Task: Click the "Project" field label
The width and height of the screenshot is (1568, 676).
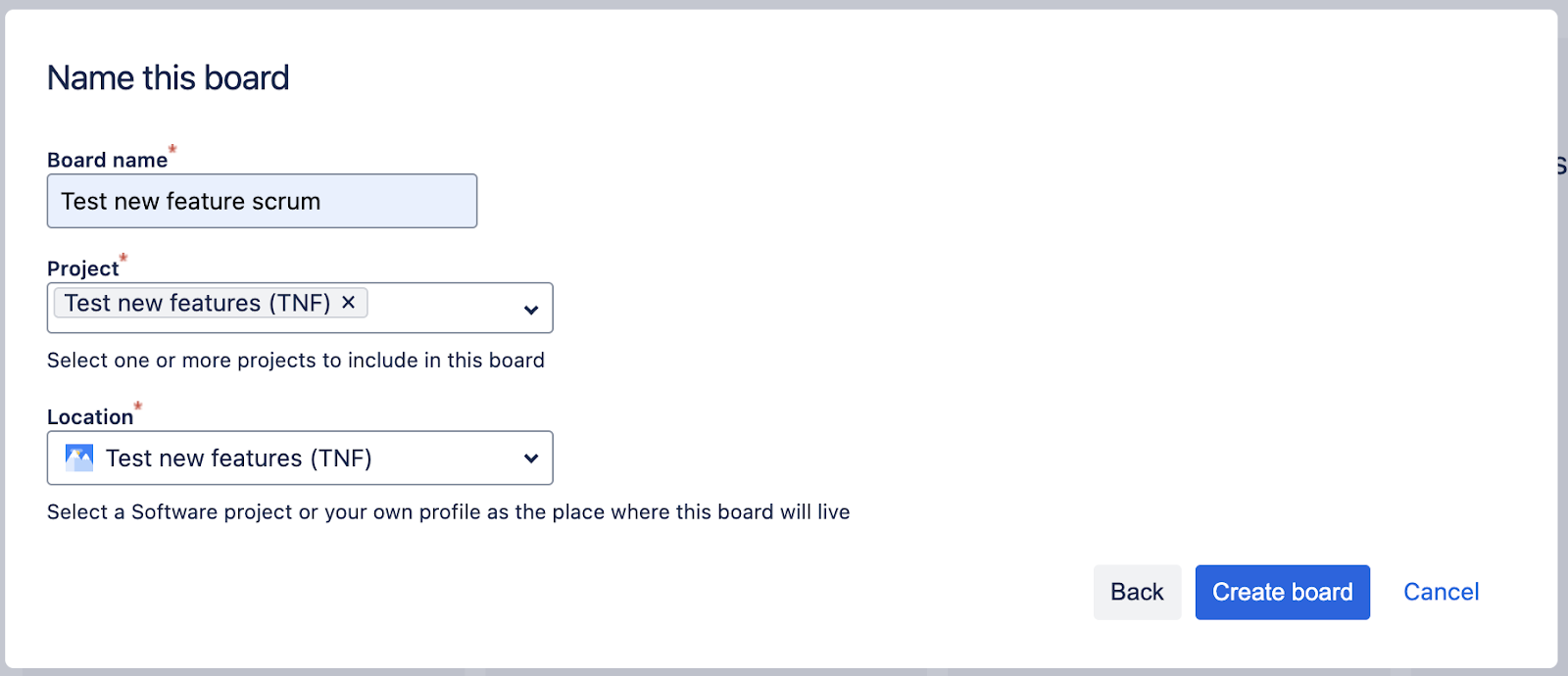Action: (82, 268)
